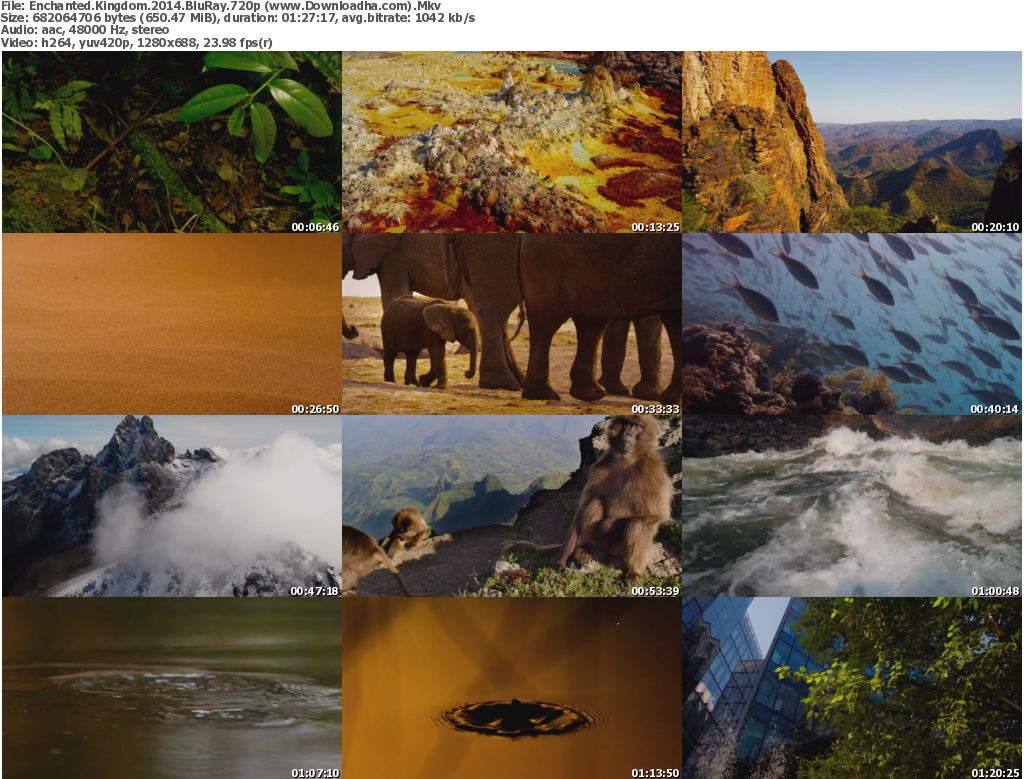This screenshot has width=1024, height=779.
Task: Click the 00:53:39 timestamp
Action: point(656,591)
